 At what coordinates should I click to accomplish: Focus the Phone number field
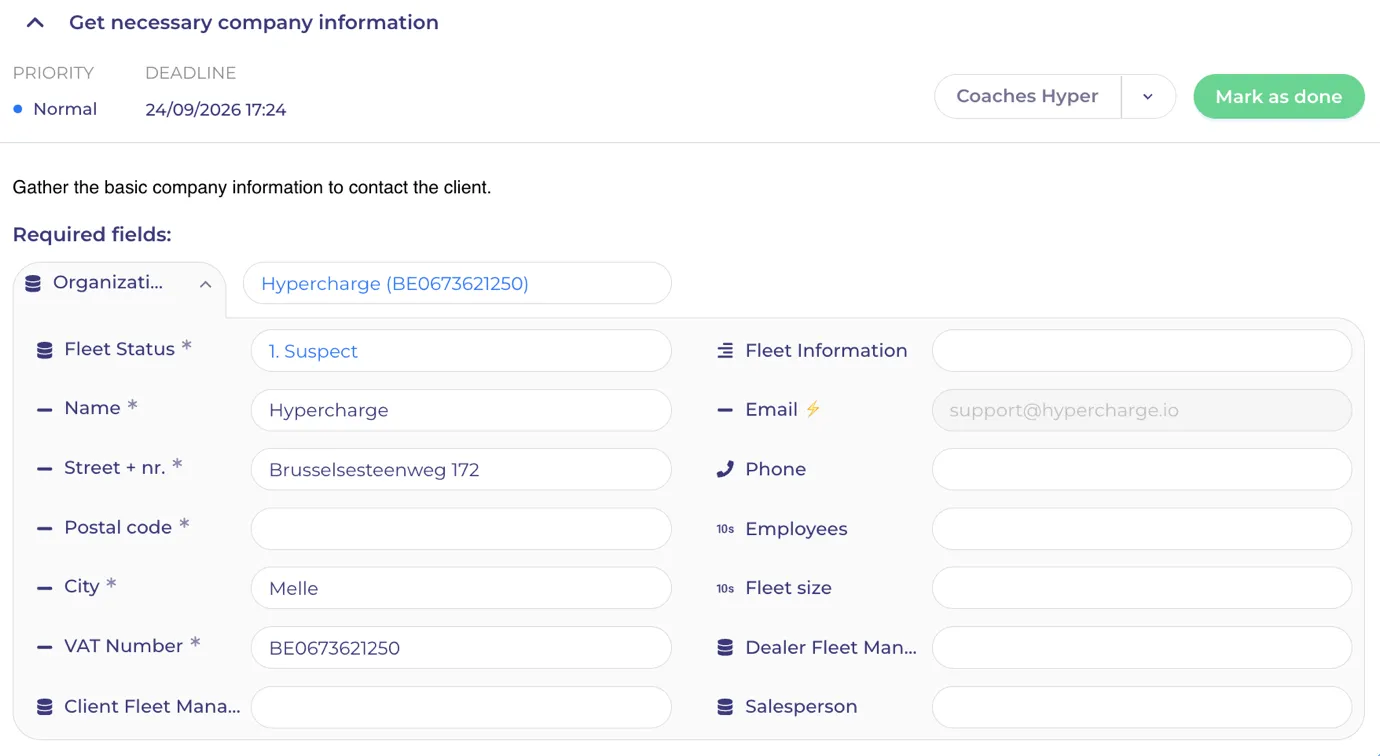click(1142, 469)
